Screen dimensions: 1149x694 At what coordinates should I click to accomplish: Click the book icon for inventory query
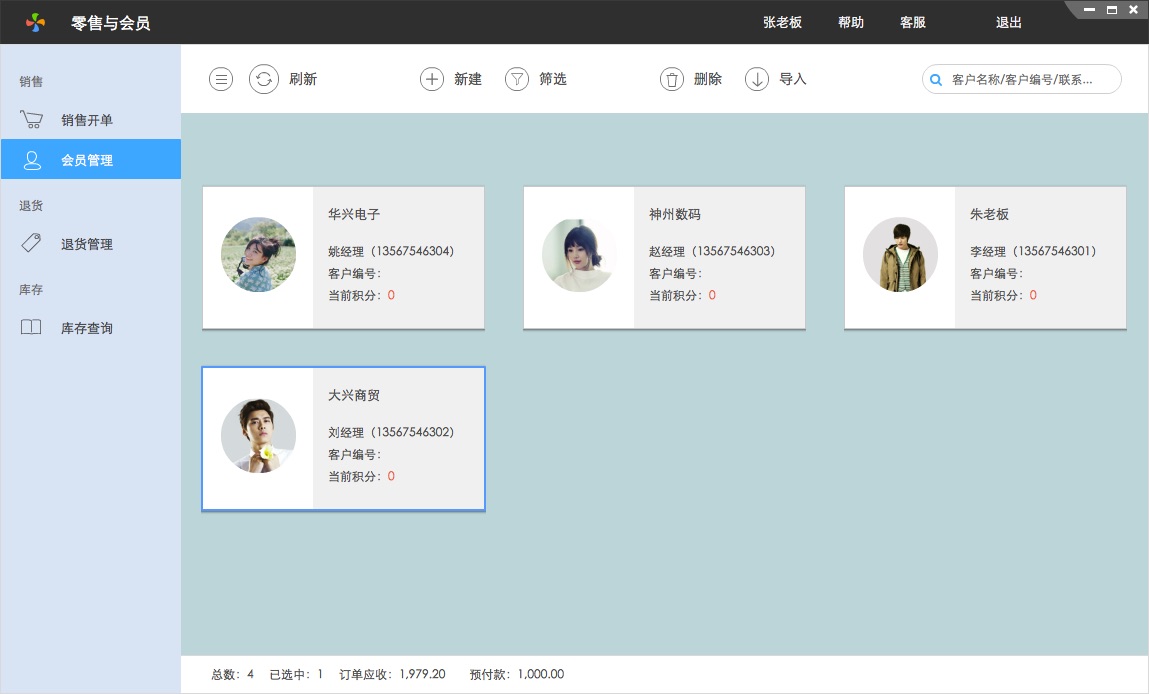(31, 327)
